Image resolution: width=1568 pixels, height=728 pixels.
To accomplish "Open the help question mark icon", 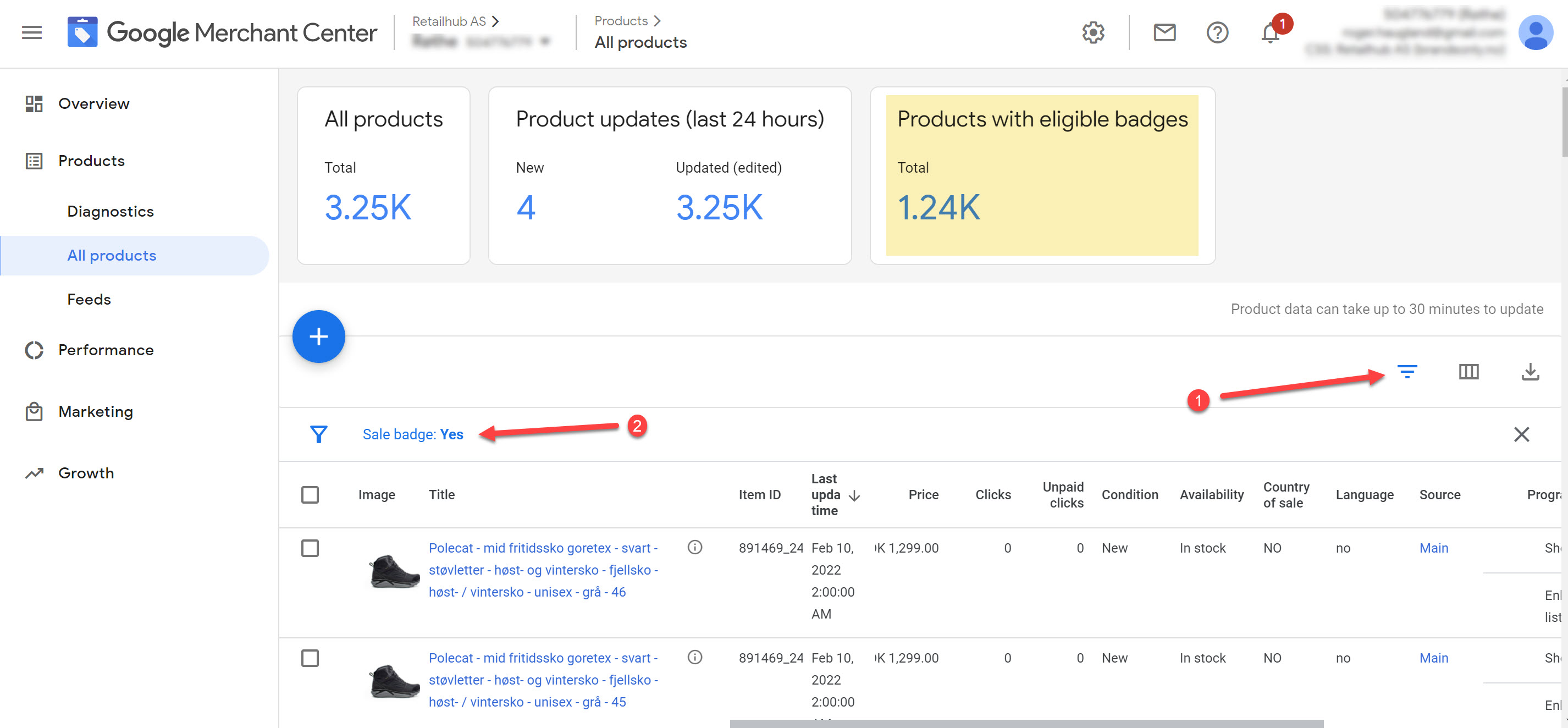I will click(x=1217, y=33).
